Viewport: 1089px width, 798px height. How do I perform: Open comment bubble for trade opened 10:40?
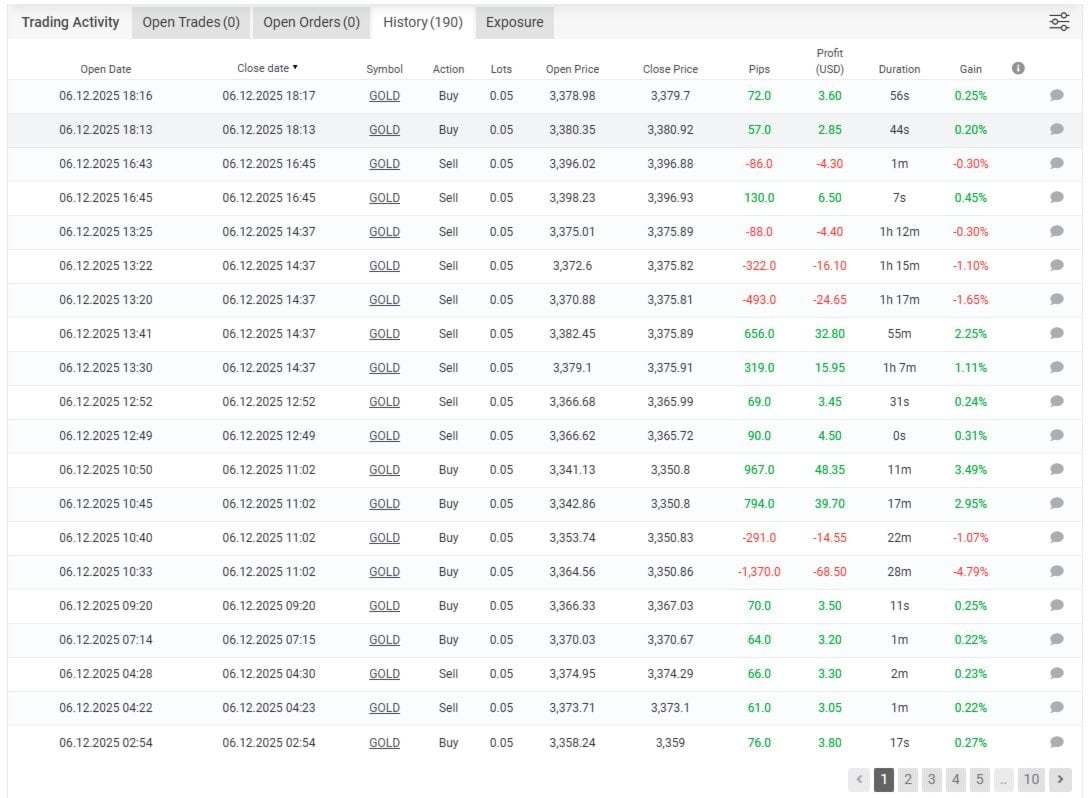pos(1057,538)
